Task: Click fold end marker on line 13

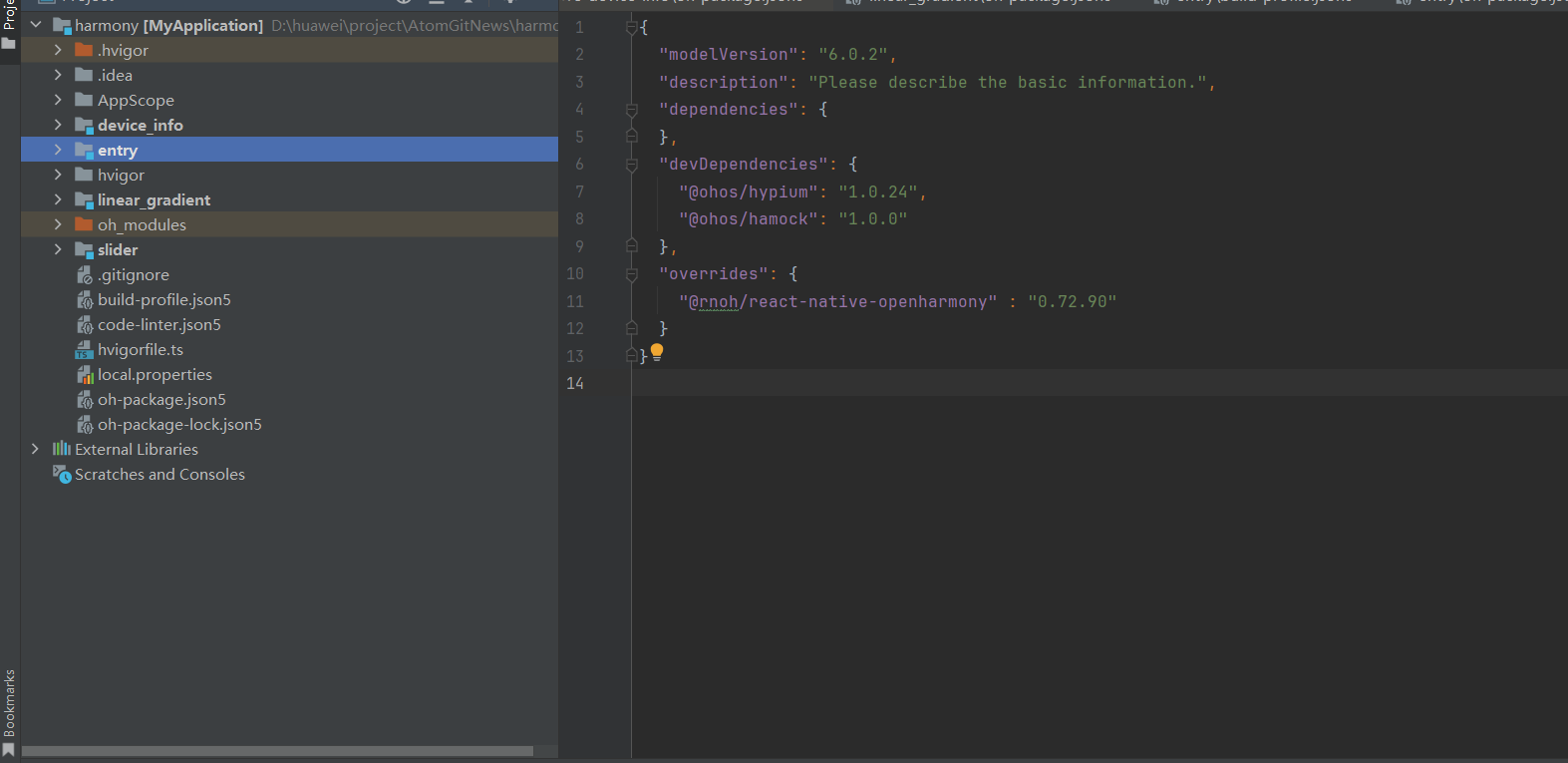Action: point(631,355)
